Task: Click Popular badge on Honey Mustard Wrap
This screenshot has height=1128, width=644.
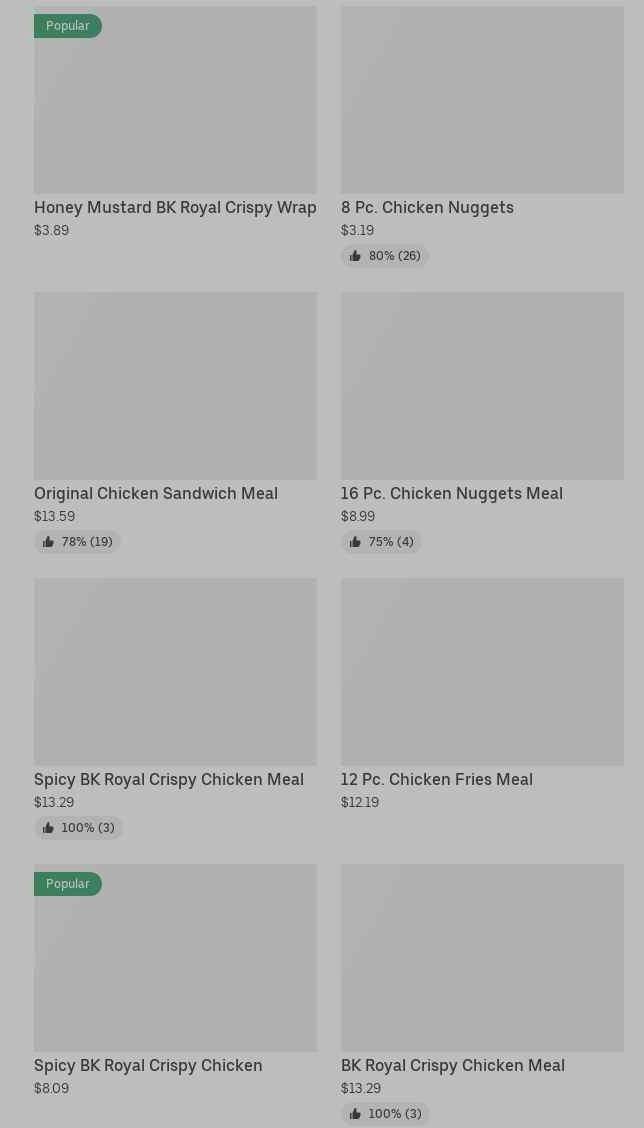Action: click(68, 26)
